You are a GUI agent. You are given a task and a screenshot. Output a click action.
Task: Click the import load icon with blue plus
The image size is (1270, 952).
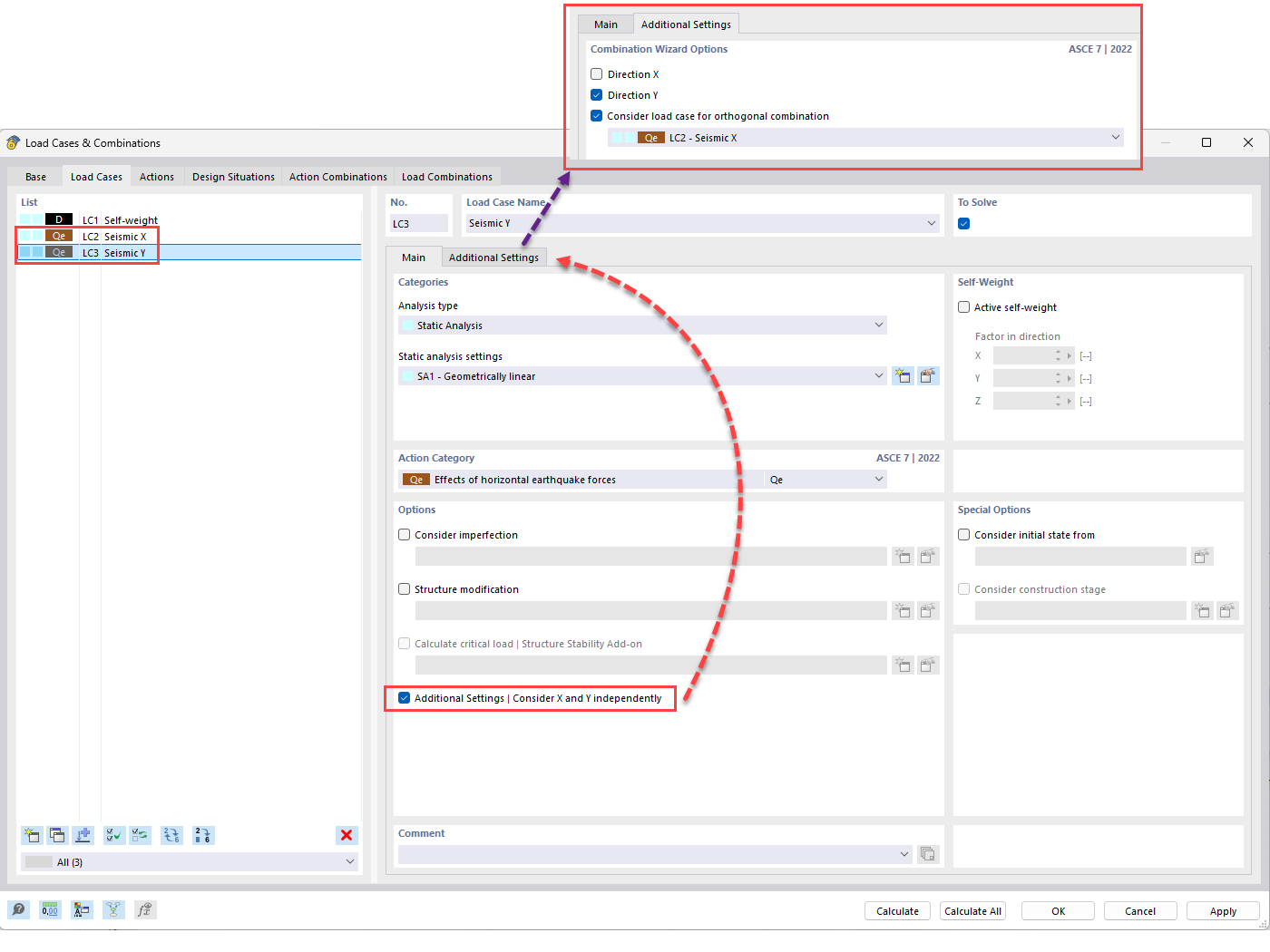click(x=83, y=835)
